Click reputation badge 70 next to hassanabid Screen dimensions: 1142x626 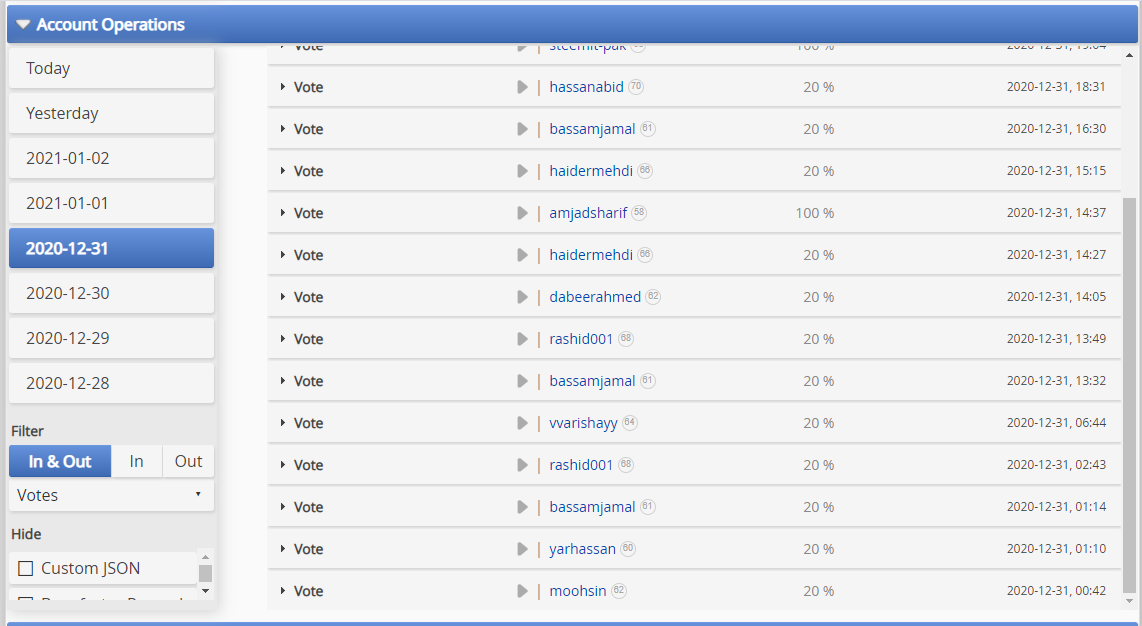coord(636,87)
